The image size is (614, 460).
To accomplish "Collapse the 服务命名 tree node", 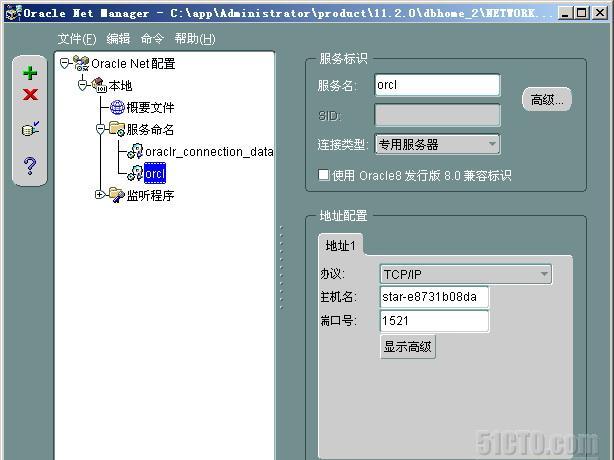I will tap(100, 129).
